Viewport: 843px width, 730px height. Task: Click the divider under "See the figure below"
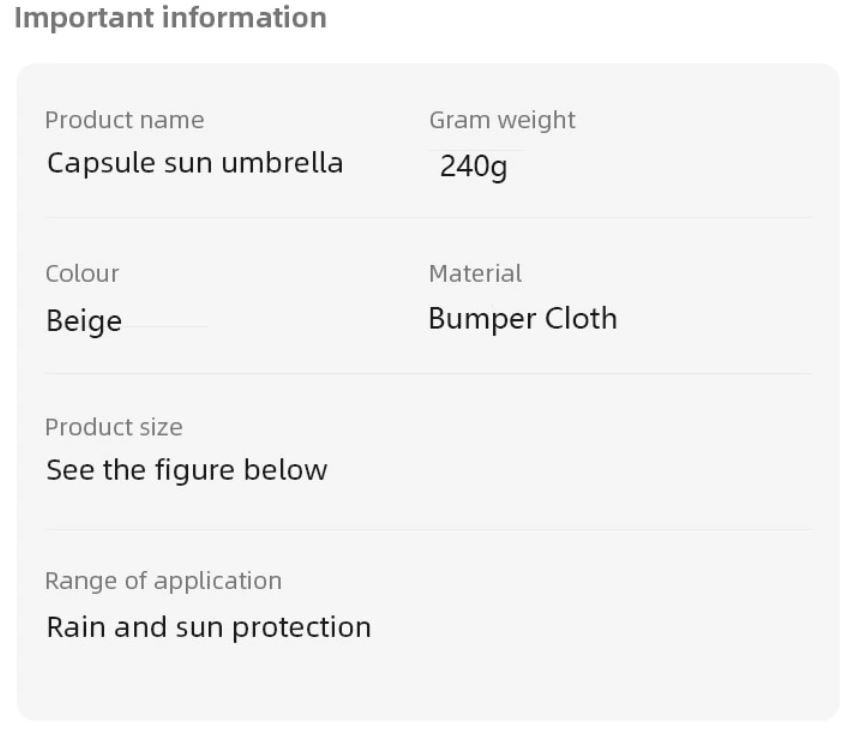coord(428,530)
